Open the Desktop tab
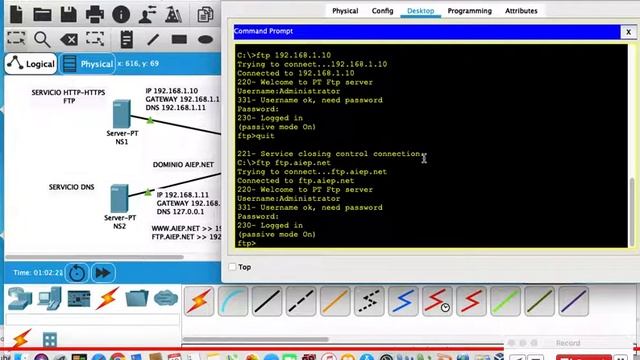640x360 pixels. 420,11
